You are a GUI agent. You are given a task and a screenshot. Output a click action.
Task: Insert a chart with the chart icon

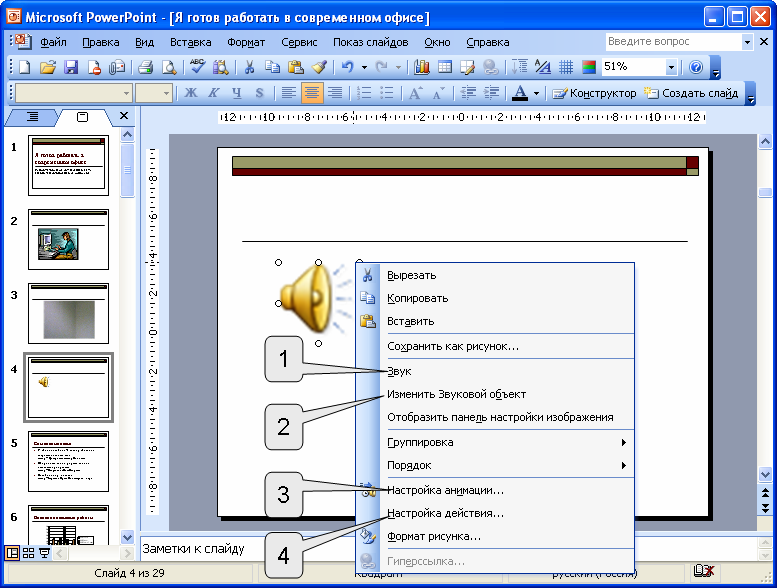422,67
